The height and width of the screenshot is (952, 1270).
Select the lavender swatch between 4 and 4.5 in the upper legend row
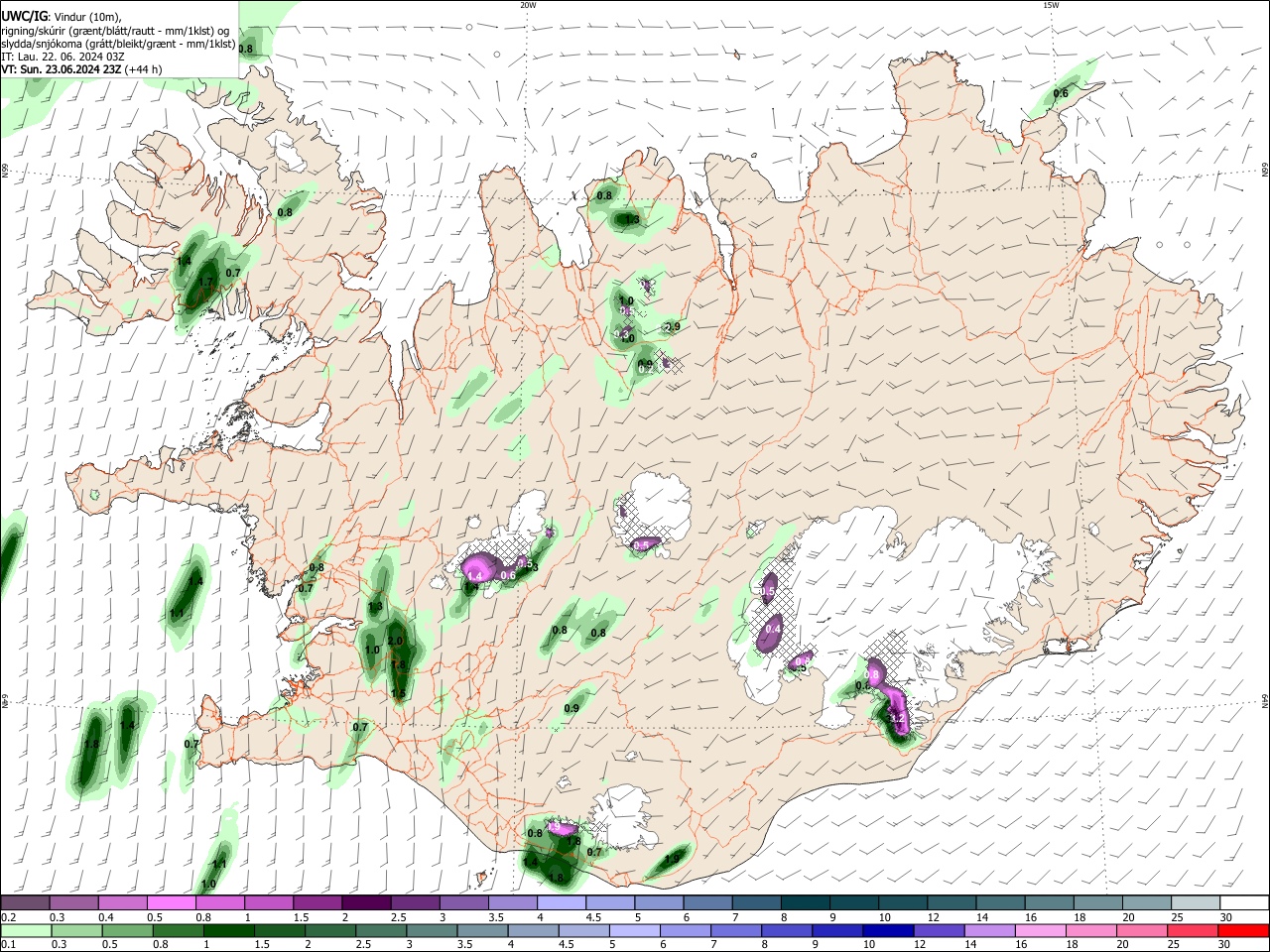tap(562, 902)
